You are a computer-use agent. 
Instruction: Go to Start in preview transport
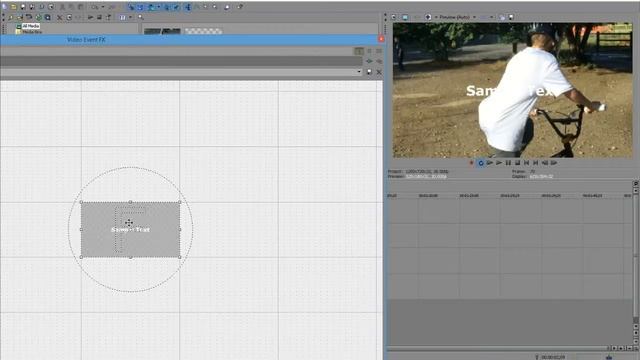(527, 163)
